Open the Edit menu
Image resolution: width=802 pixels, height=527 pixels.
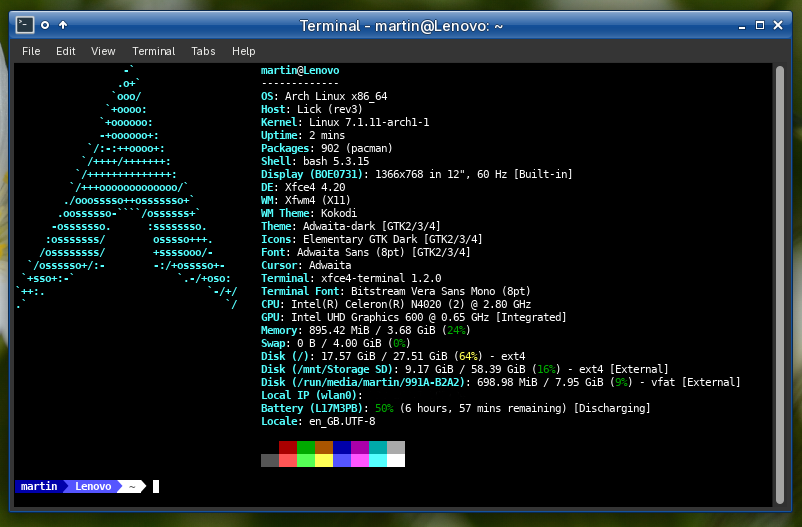(x=65, y=51)
